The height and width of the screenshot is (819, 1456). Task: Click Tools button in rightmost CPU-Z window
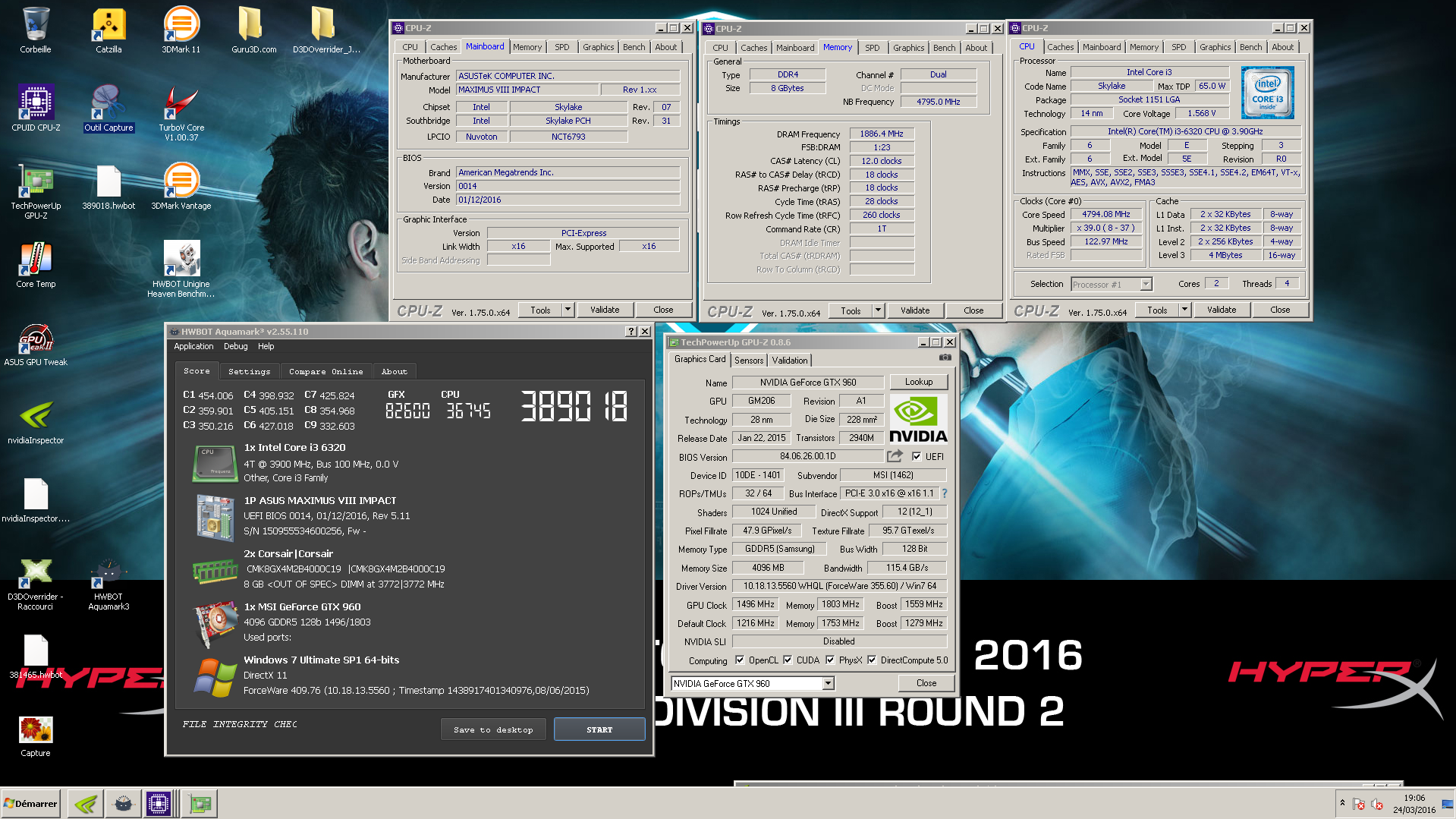[1157, 310]
